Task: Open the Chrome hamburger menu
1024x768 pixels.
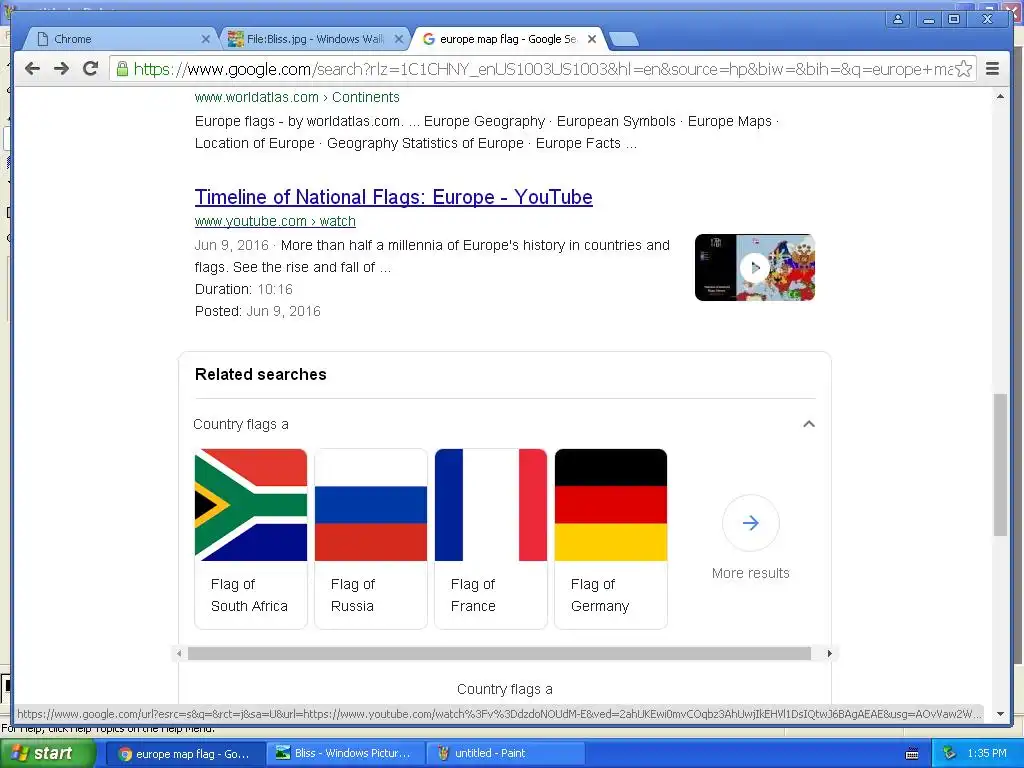Action: pyautogui.click(x=992, y=69)
